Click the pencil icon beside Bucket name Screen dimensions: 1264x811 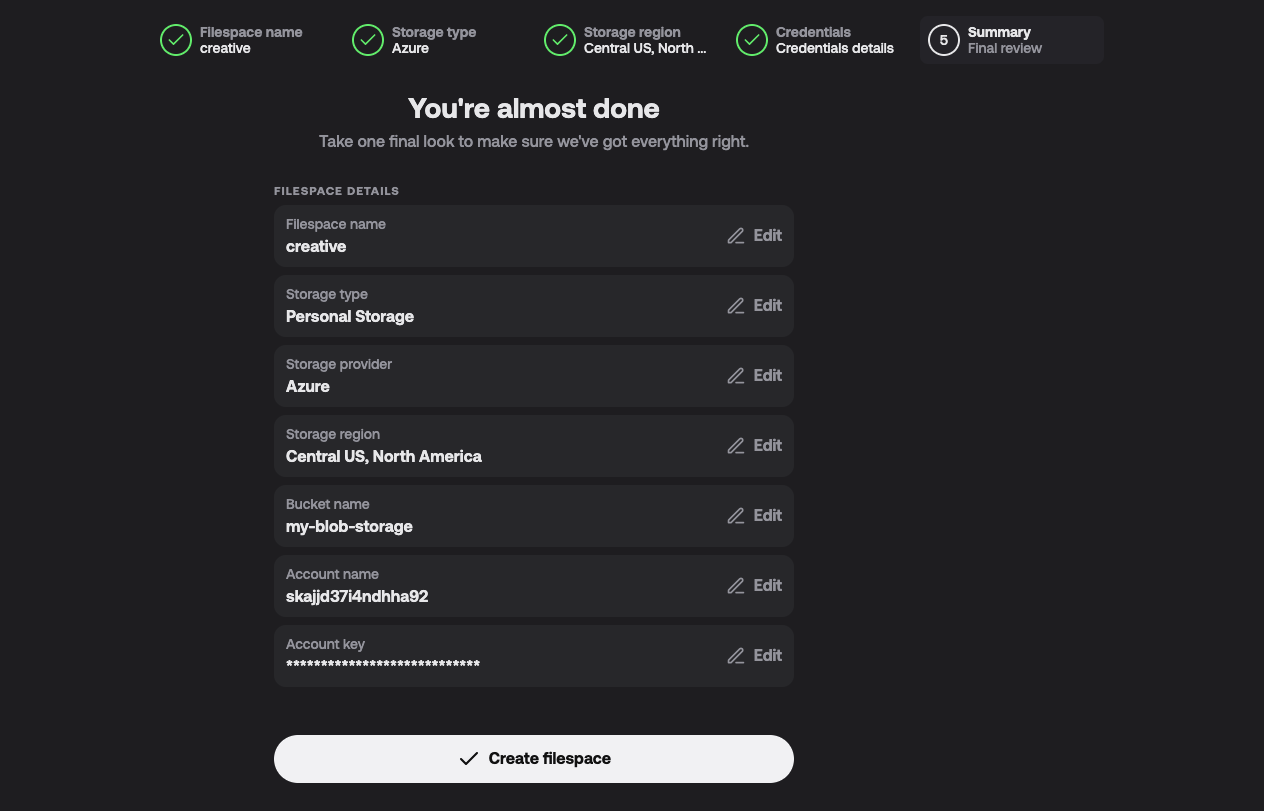(x=736, y=516)
